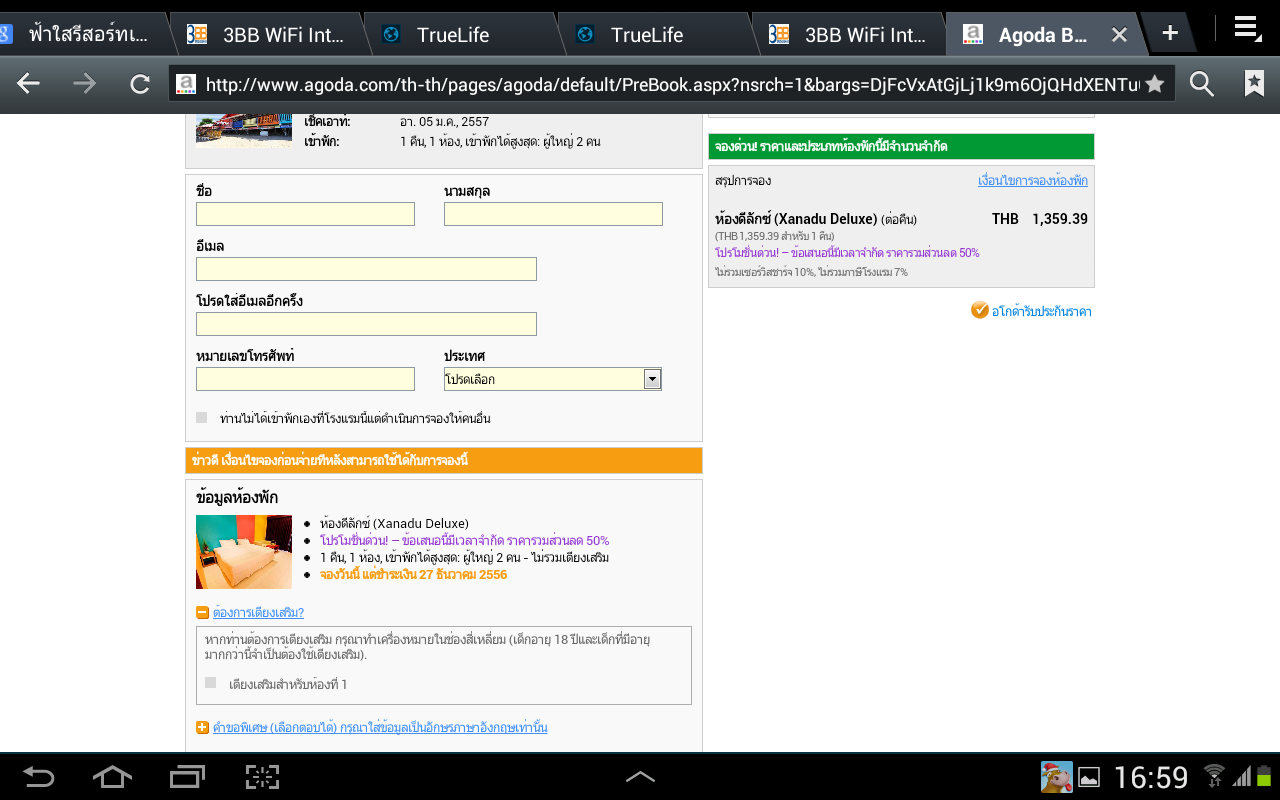Tick the extra bed for room 1 checkbox
1280x800 pixels.
210,683
